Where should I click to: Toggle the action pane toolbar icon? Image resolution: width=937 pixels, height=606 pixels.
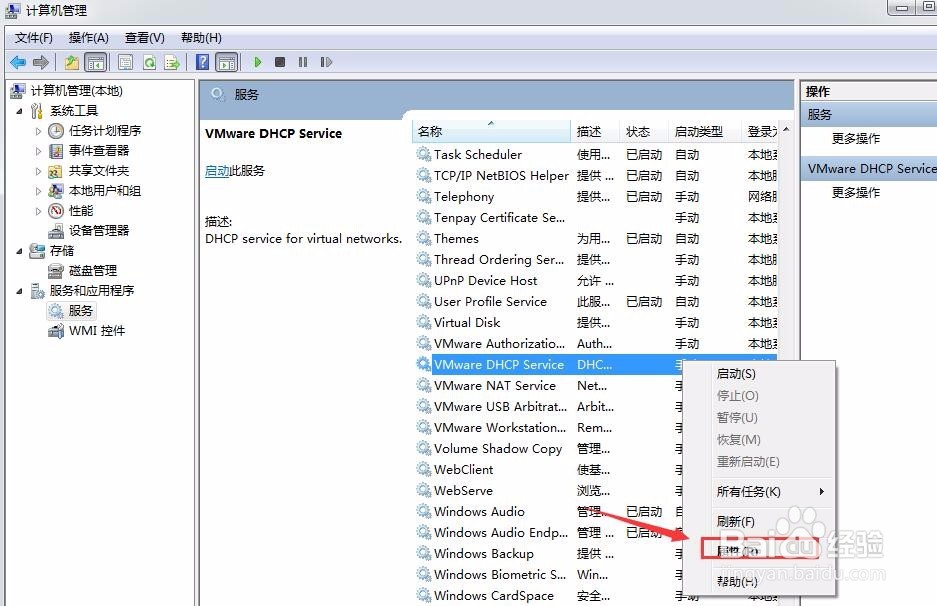226,62
